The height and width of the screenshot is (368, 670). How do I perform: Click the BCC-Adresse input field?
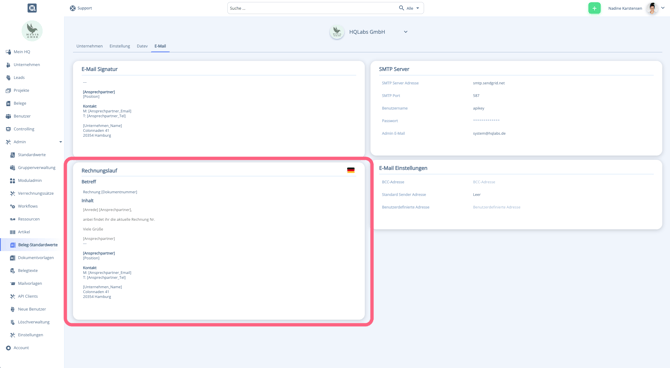pyautogui.click(x=484, y=182)
